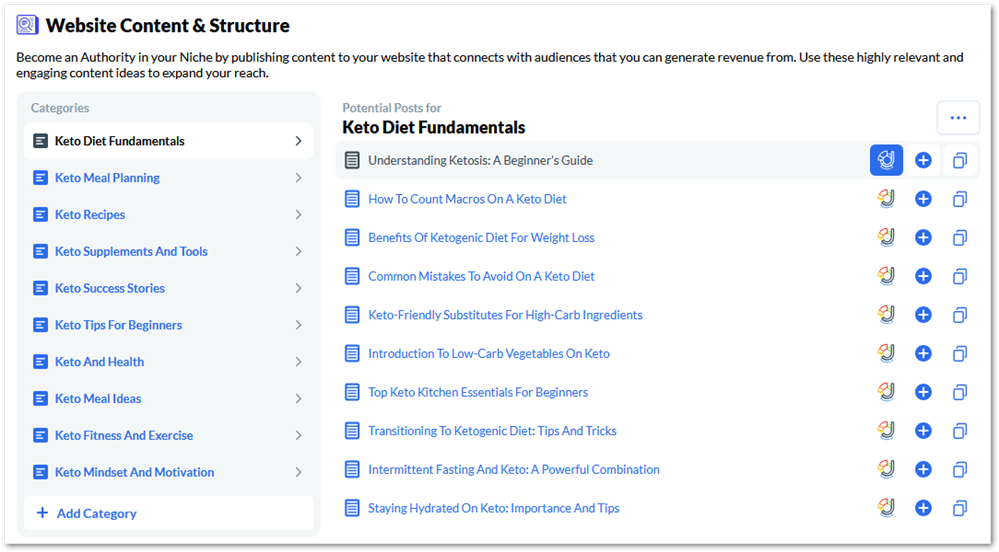Select Keto Meal Planning category

click(x=168, y=178)
